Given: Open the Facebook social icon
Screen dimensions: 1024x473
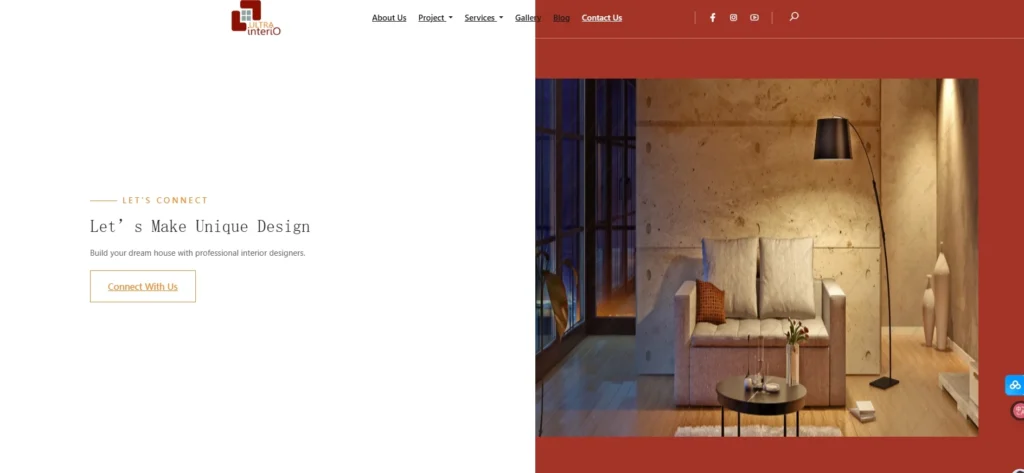Looking at the screenshot, I should tap(712, 18).
